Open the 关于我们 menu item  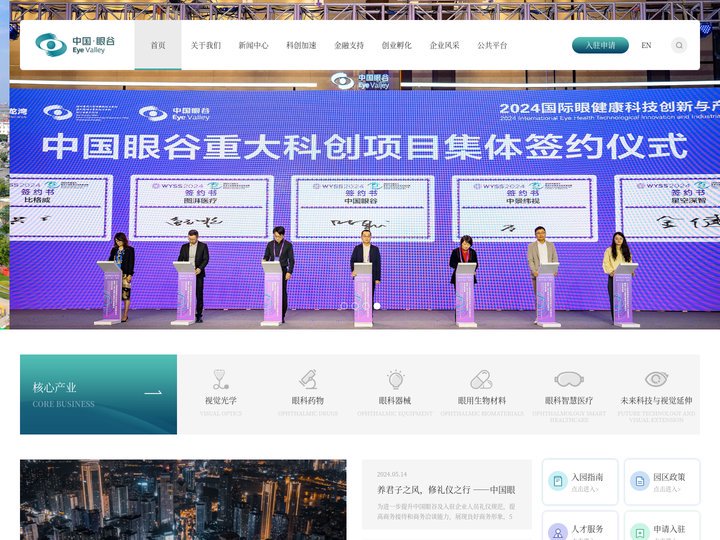tap(206, 45)
